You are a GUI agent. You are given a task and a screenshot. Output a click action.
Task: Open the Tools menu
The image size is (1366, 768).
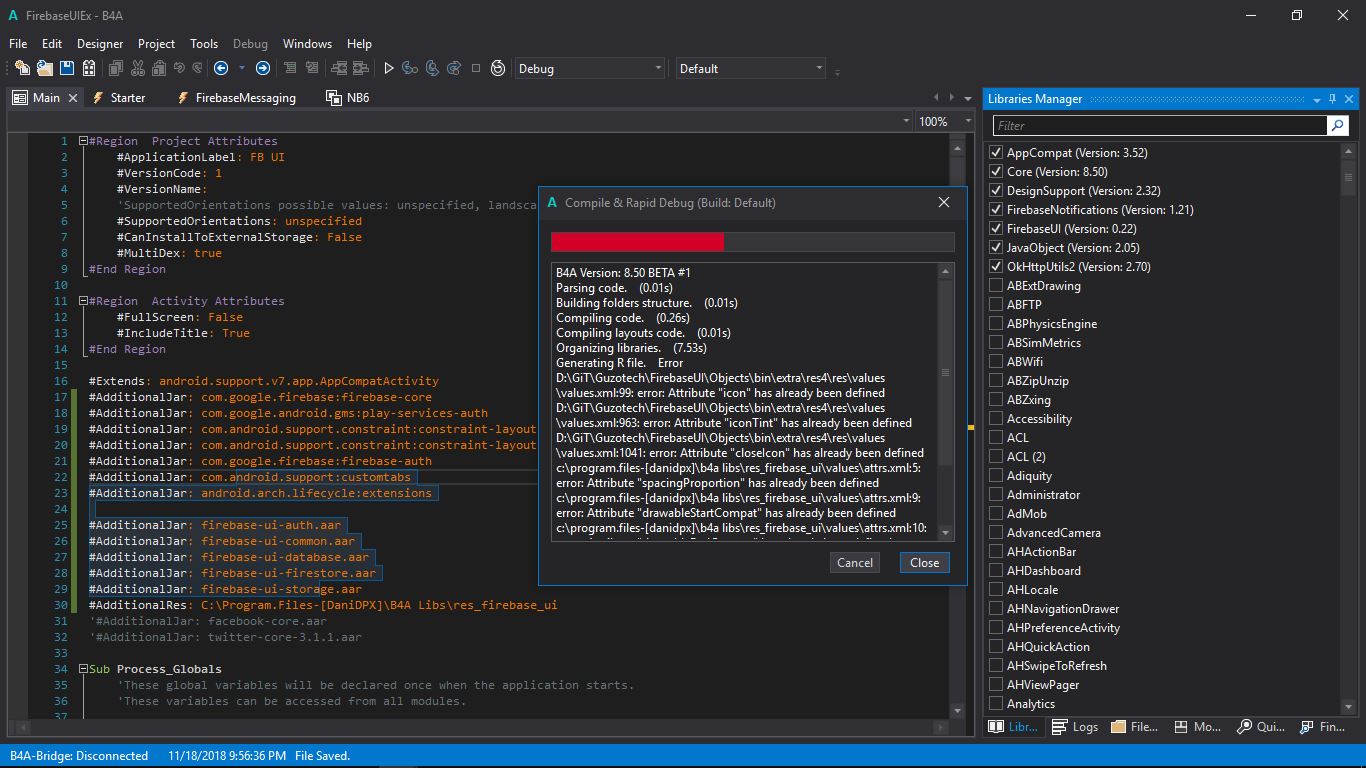[204, 43]
